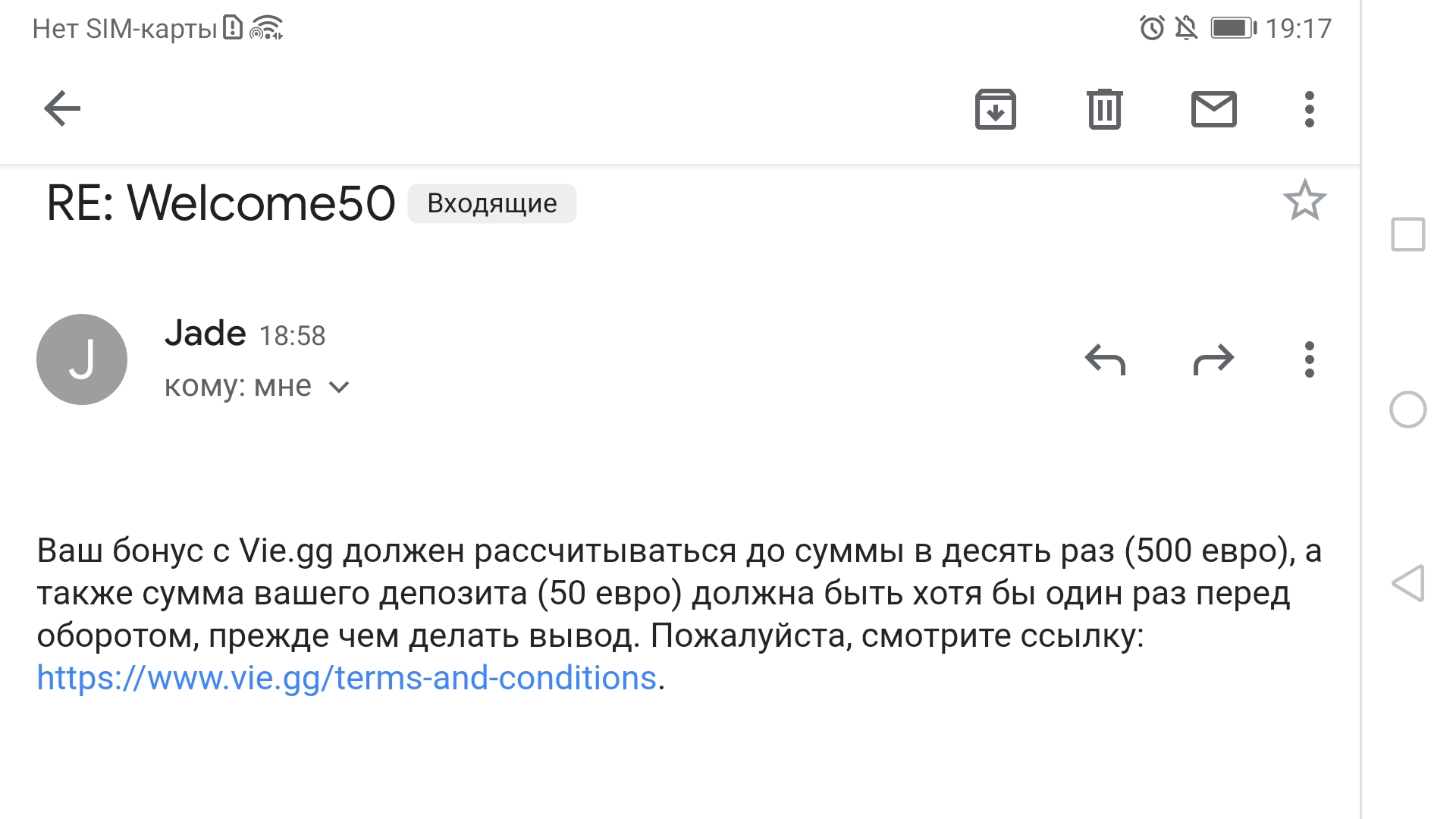Go back using the arrow icon

62,108
